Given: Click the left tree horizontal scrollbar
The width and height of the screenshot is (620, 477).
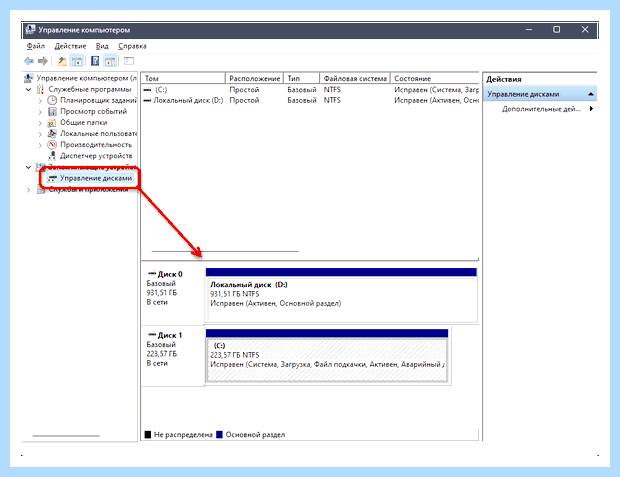Looking at the screenshot, I should 66,436.
